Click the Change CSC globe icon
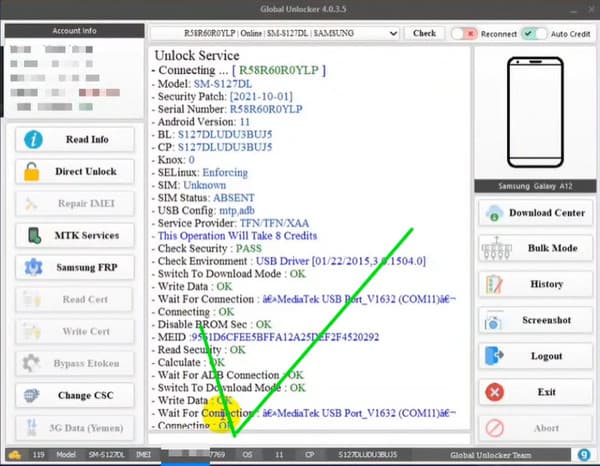This screenshot has width=600, height=466. point(32,395)
